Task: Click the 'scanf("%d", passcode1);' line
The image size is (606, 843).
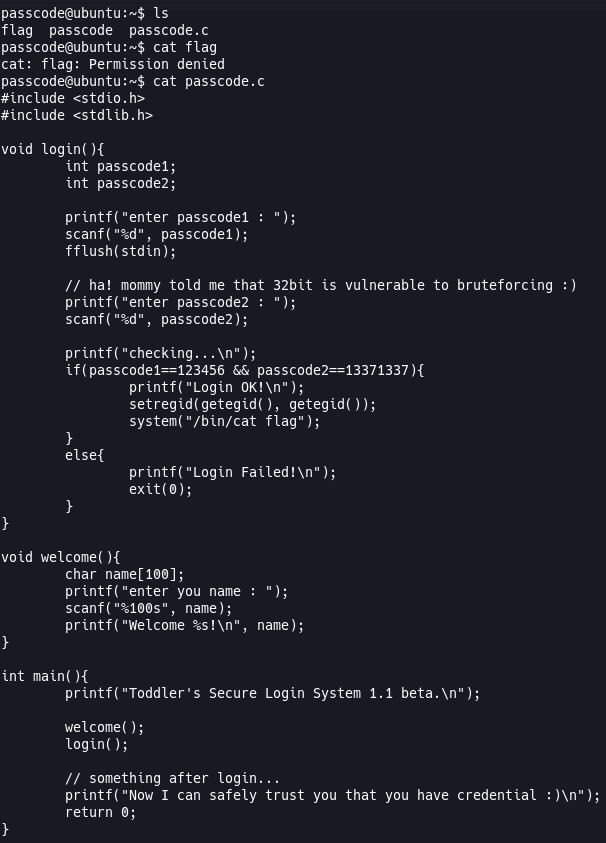Action: [157, 234]
